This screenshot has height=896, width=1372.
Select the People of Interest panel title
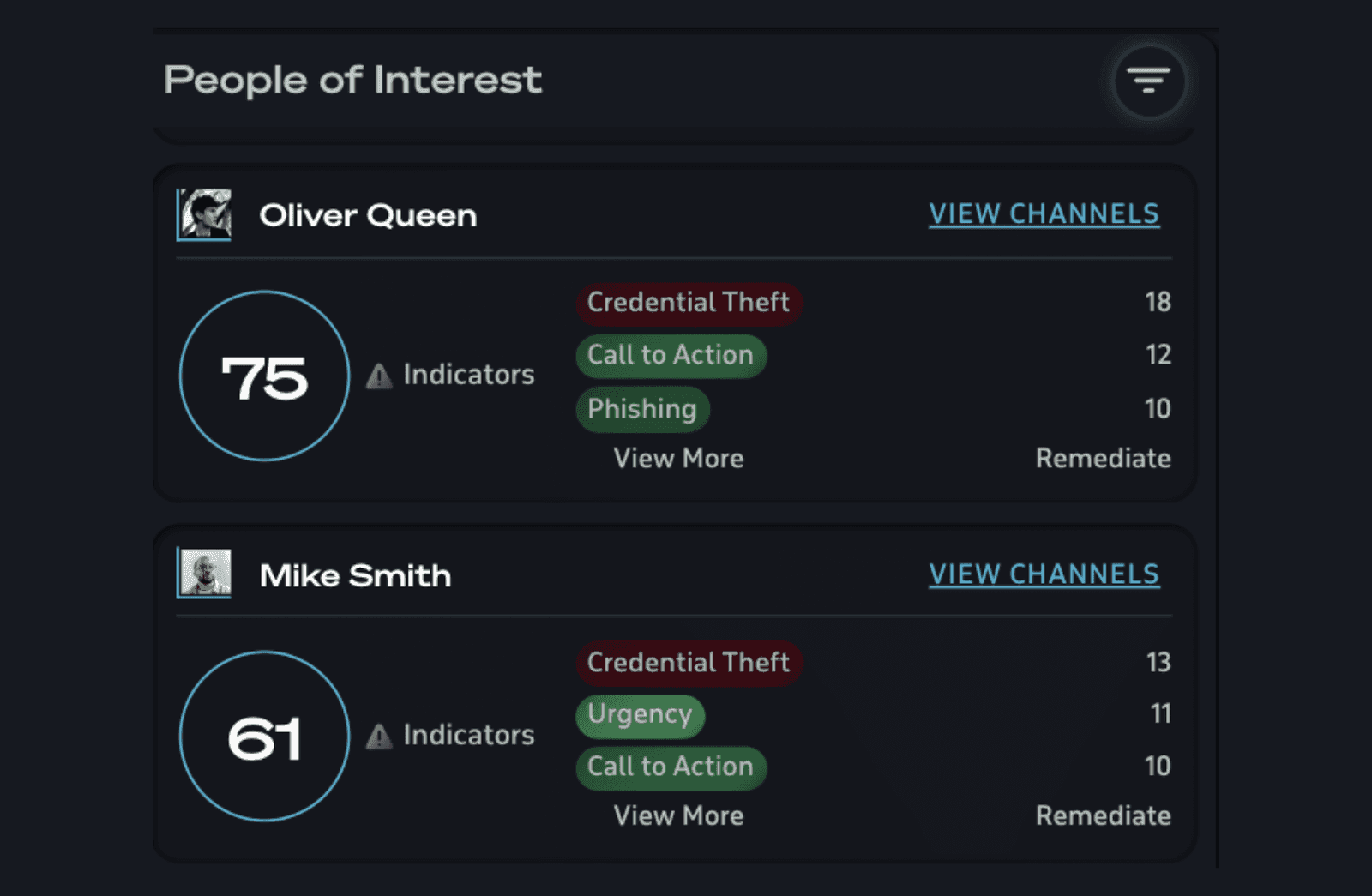tap(352, 80)
